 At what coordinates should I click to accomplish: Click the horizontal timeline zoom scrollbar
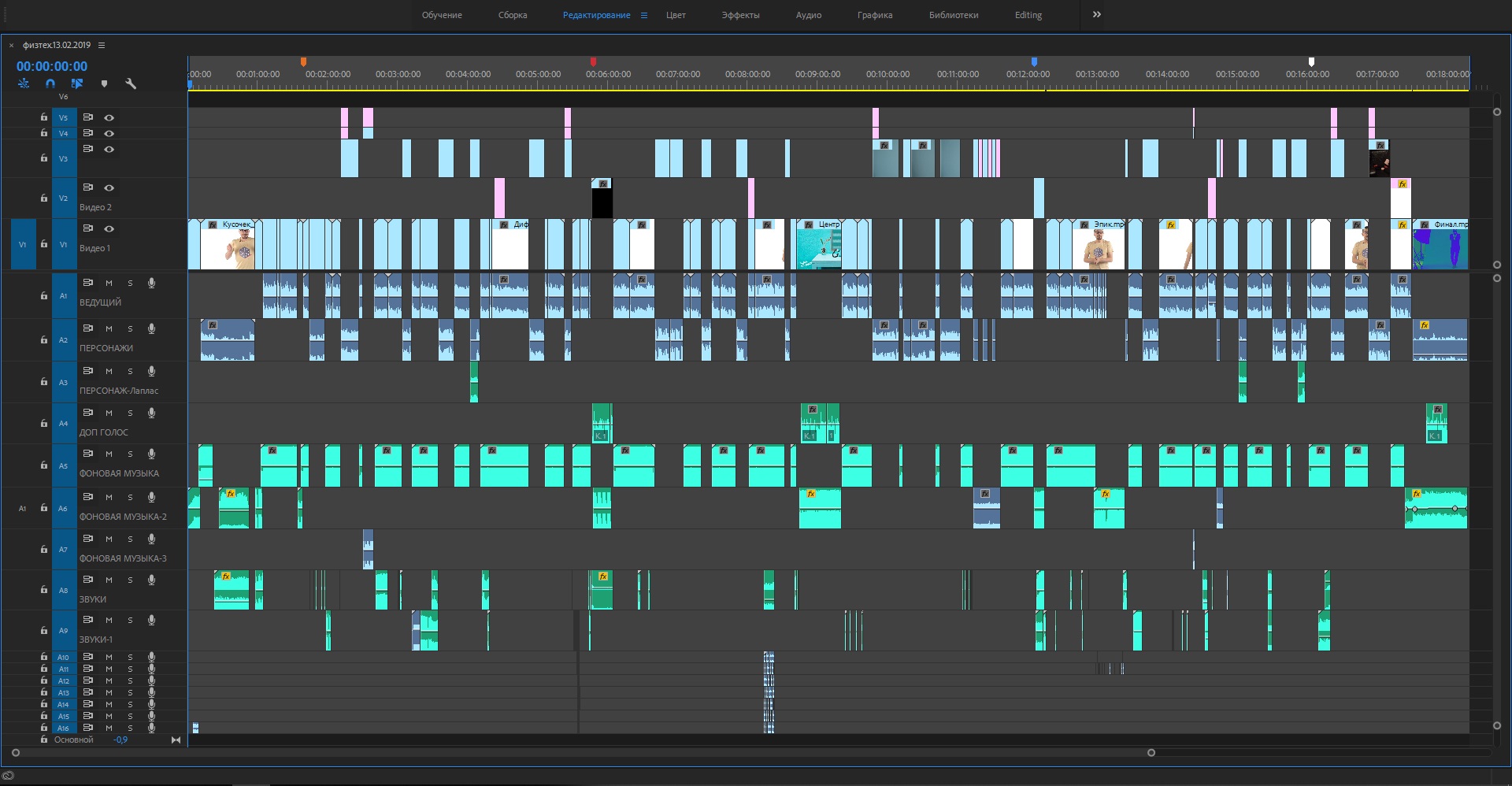click(583, 753)
